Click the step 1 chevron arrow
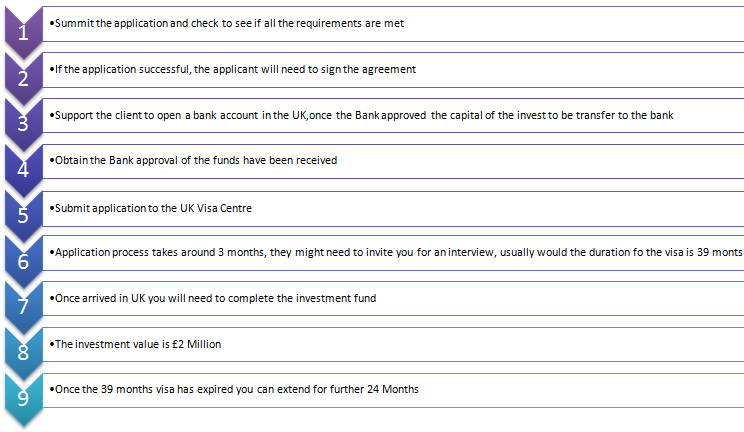The image size is (744, 432). tap(23, 33)
